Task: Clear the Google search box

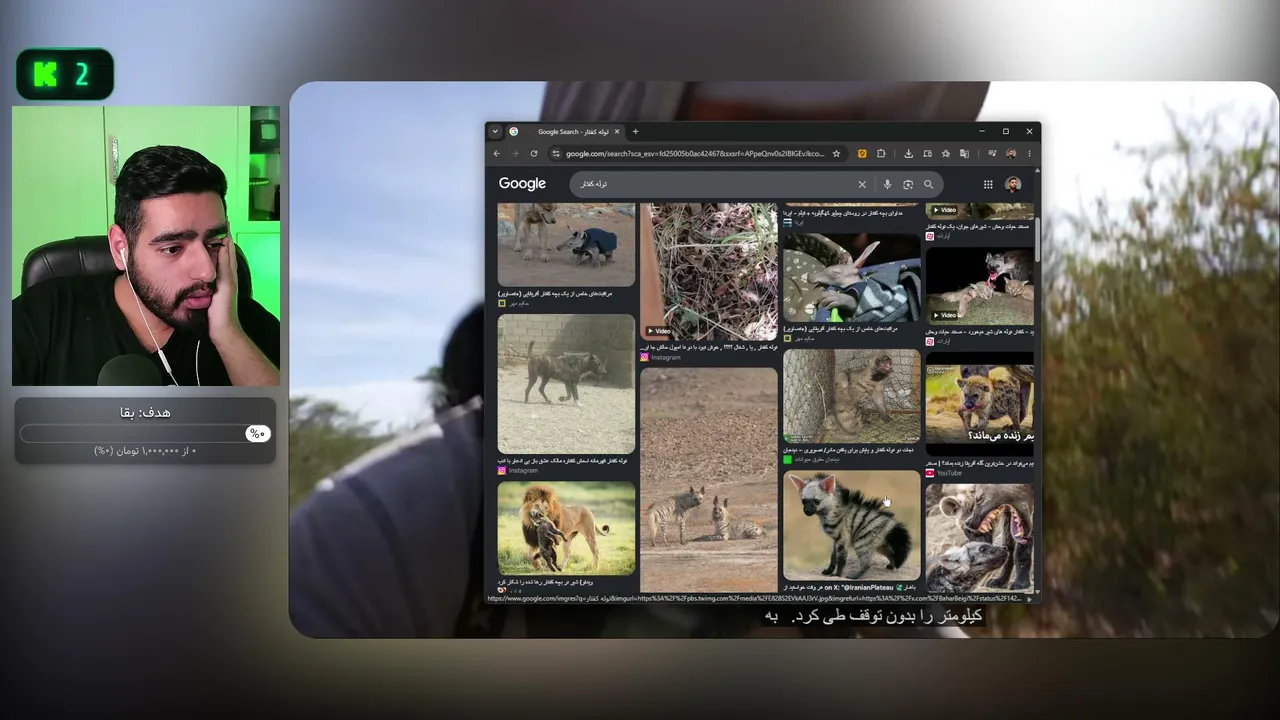Action: tap(862, 184)
